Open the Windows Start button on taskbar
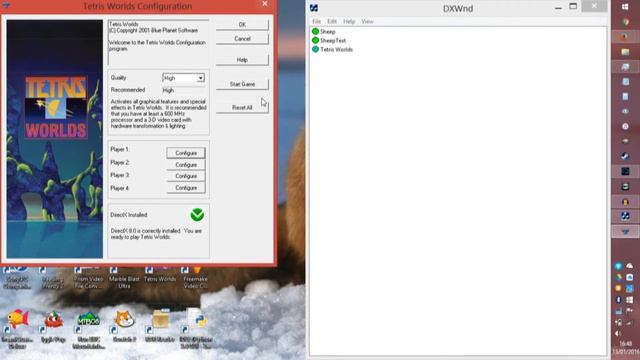Viewport: 640px width, 360px height. pos(625,7)
